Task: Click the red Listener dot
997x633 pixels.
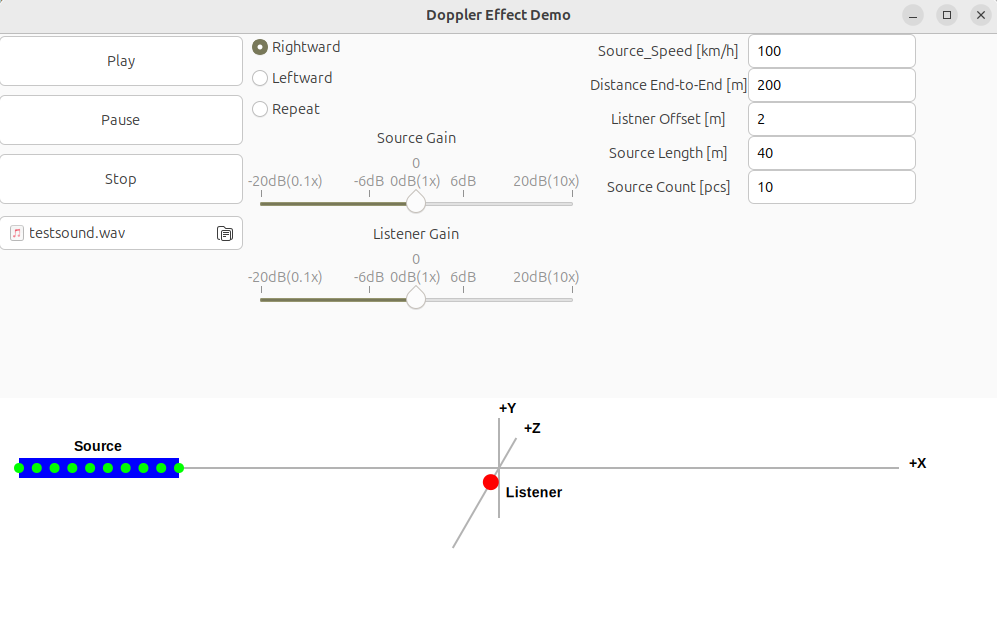Action: coord(491,482)
